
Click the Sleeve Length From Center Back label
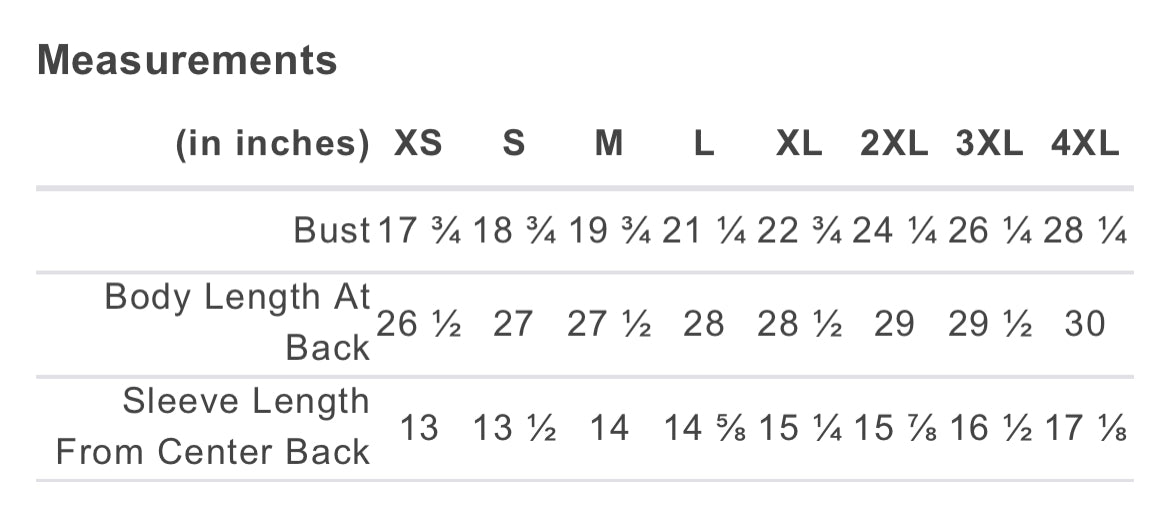(x=213, y=427)
